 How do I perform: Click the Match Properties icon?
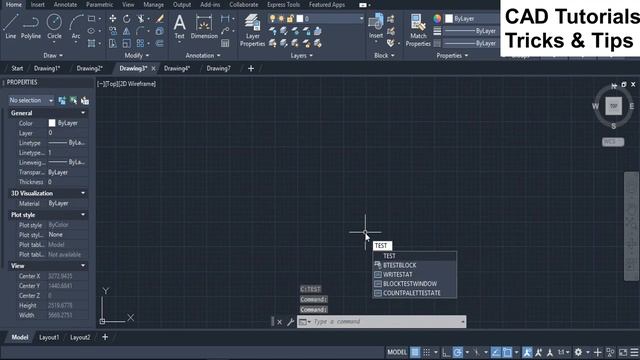(x=418, y=30)
